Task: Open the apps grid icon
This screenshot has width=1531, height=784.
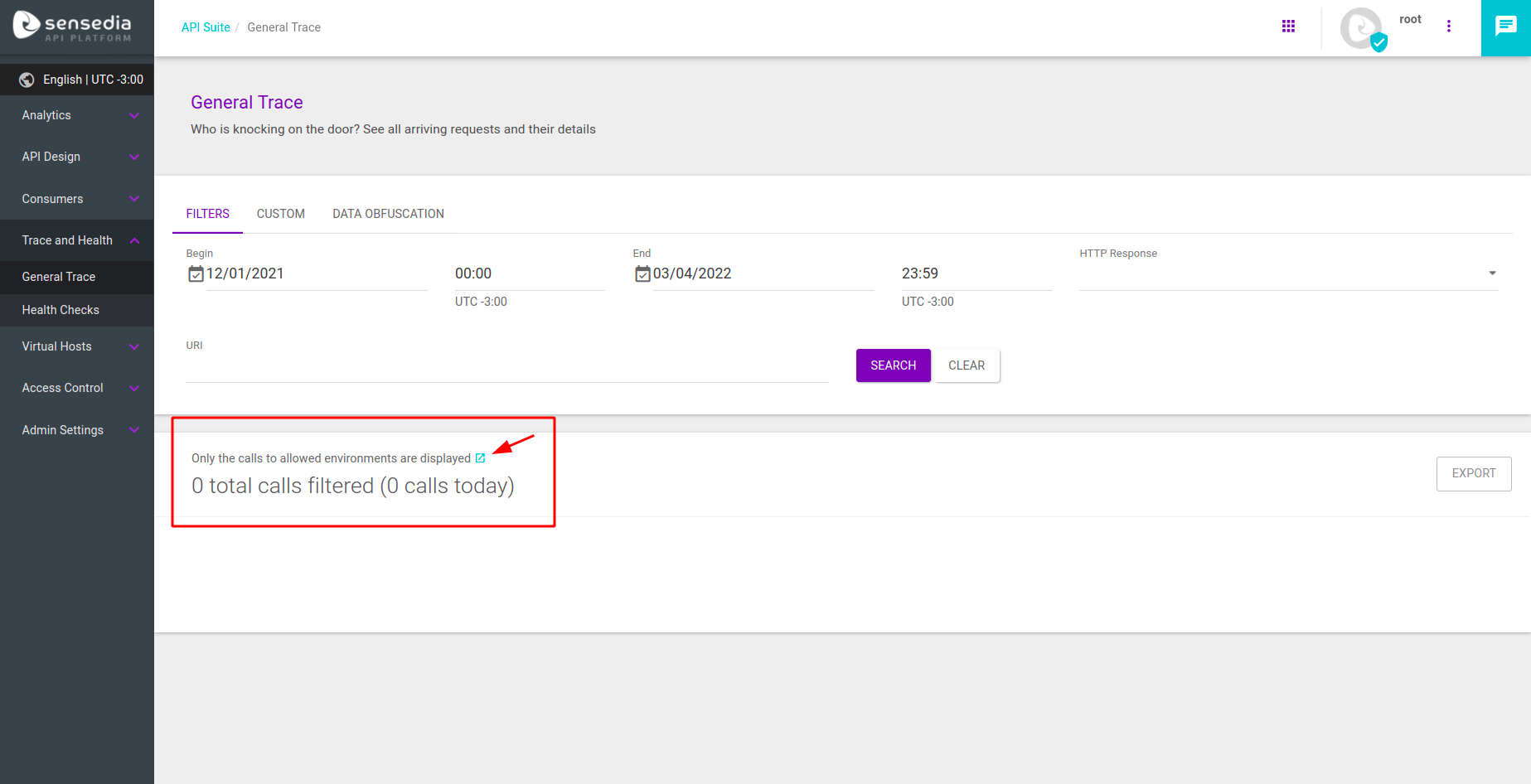Action: point(1288,27)
